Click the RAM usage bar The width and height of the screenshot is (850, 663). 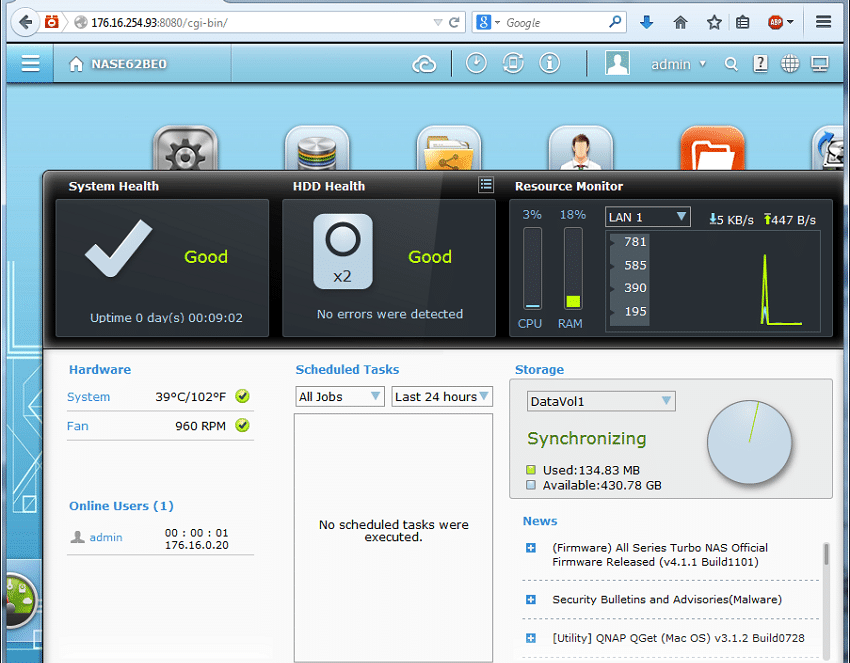click(x=573, y=268)
